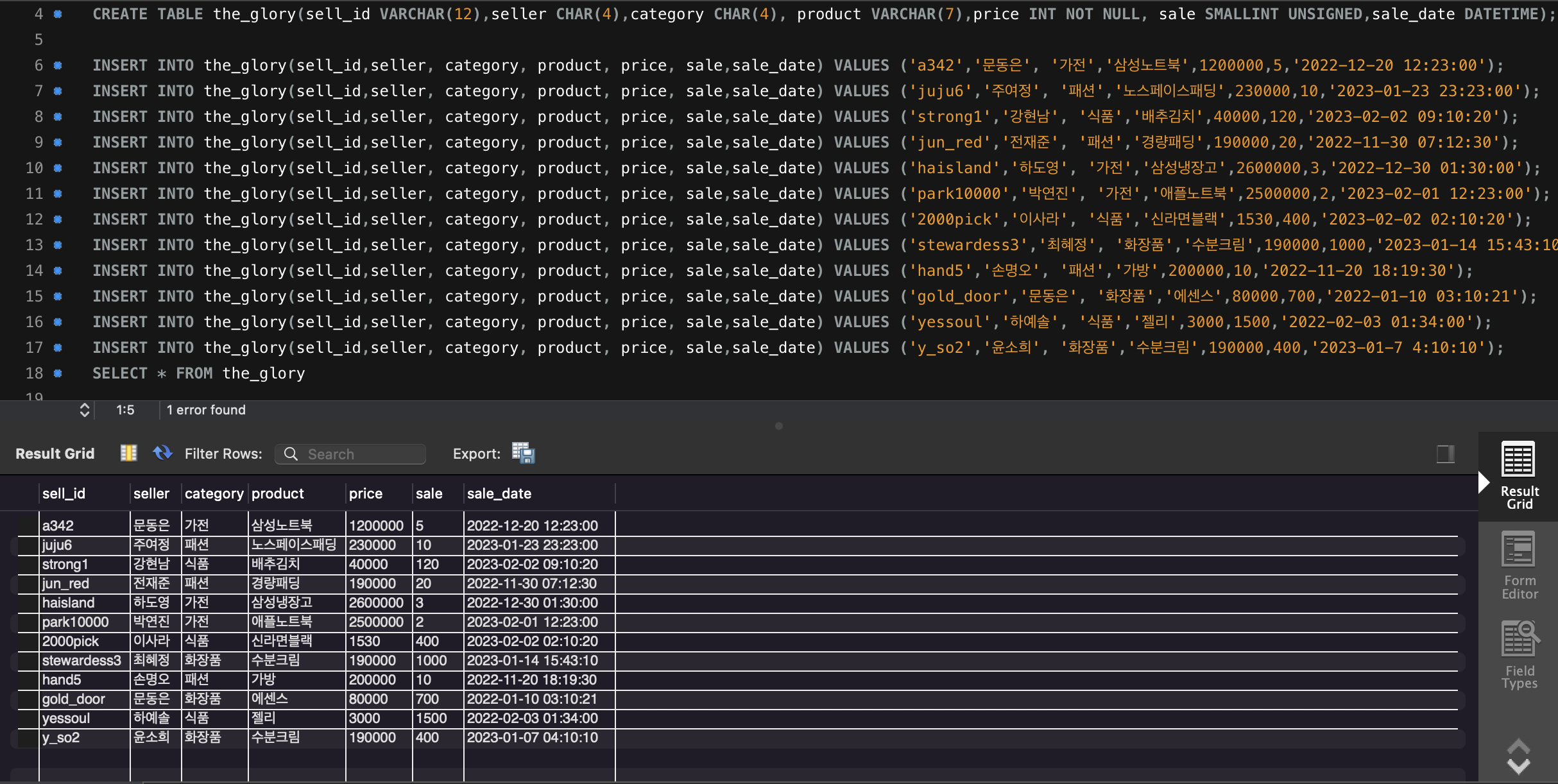Viewport: 1558px width, 784px height.
Task: Sort by the sale column header
Action: coord(438,493)
